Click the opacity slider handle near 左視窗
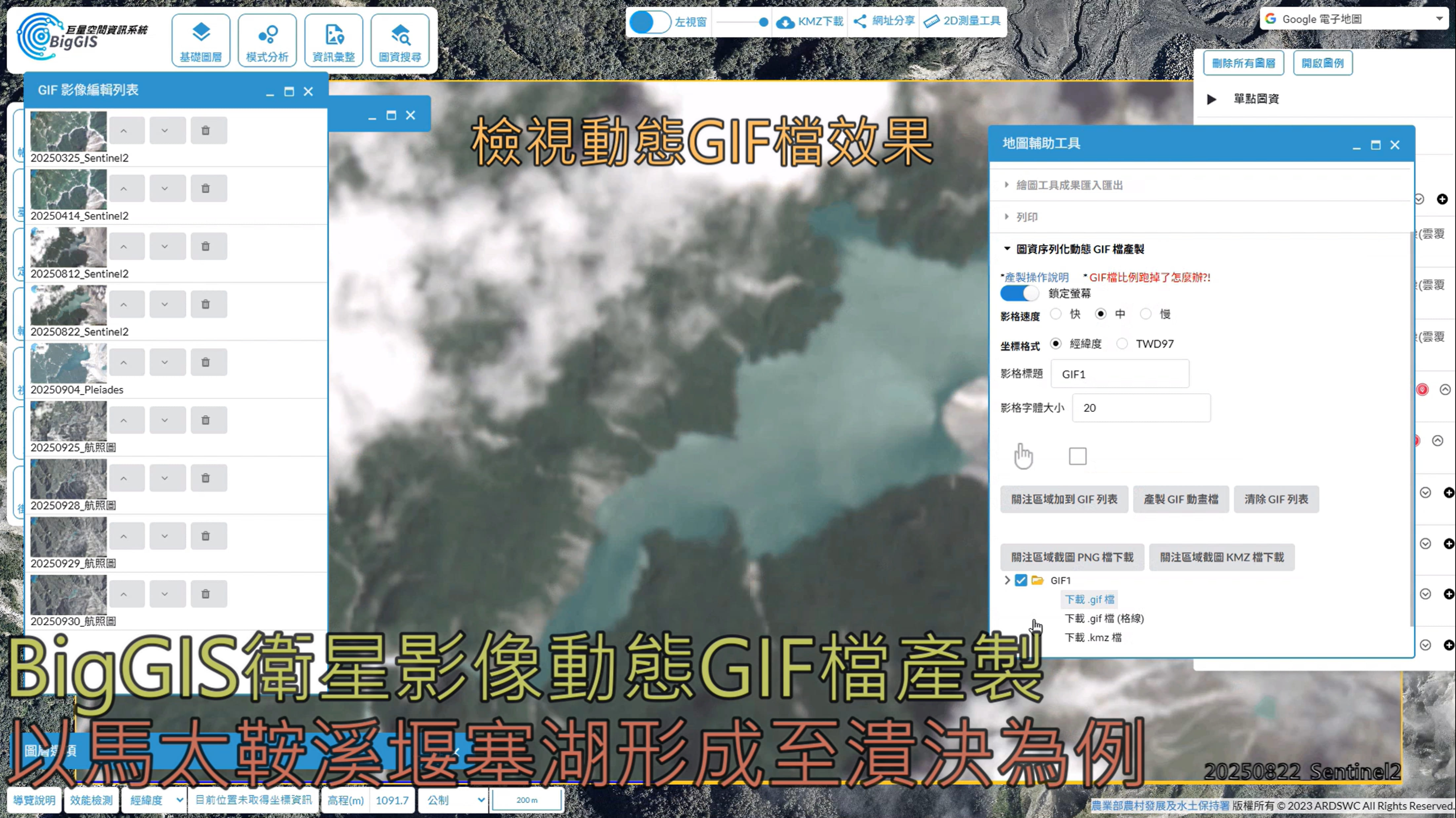This screenshot has width=1456, height=818. [763, 22]
